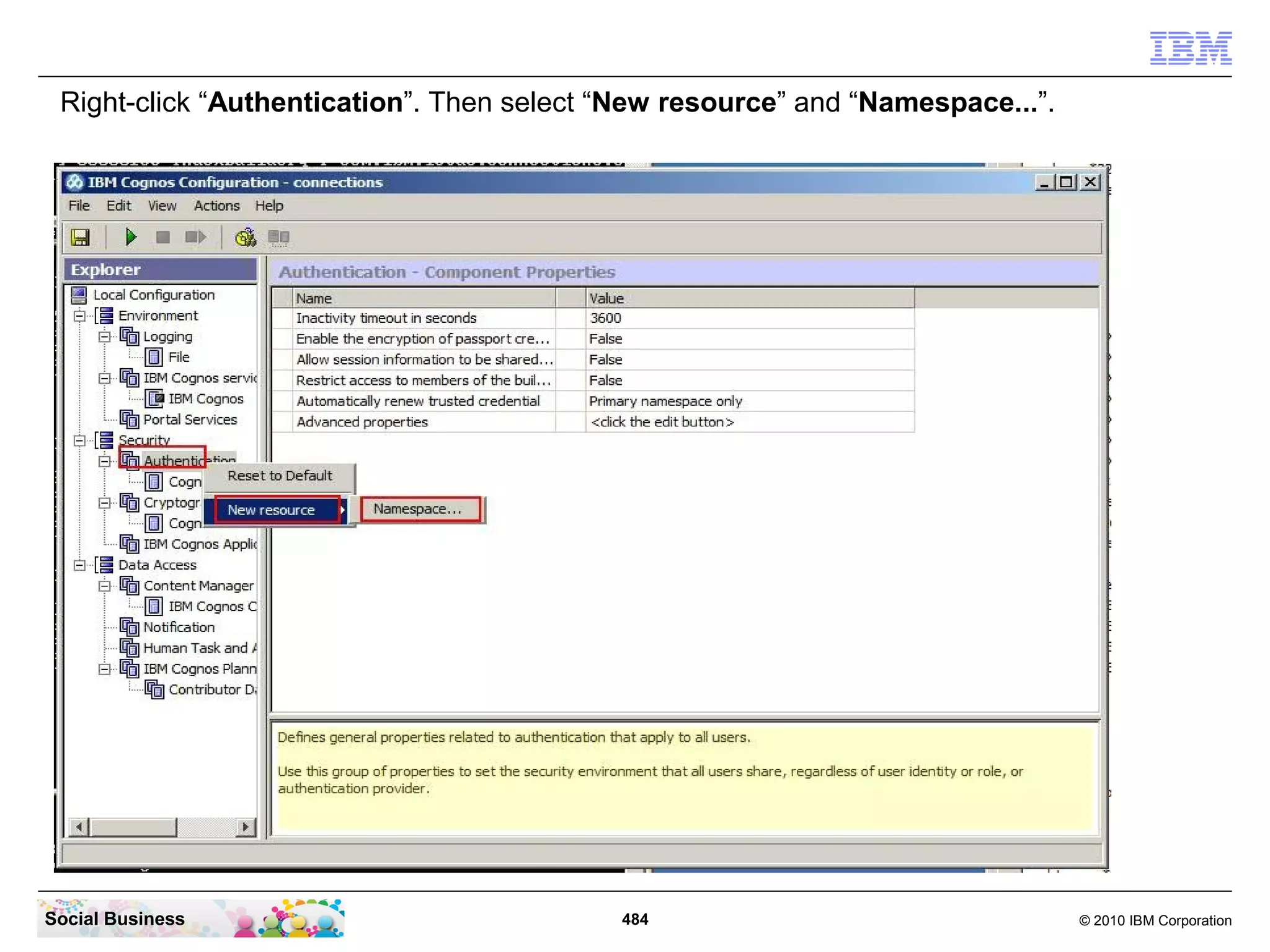Collapse the Authentication tree node
This screenshot has width=1270, height=952.
104,461
